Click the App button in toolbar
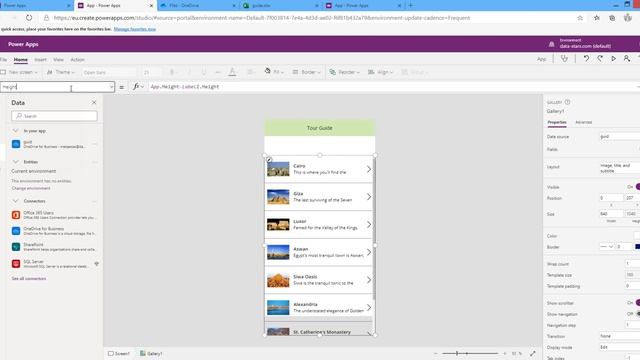The width and height of the screenshot is (640, 360). click(541, 59)
